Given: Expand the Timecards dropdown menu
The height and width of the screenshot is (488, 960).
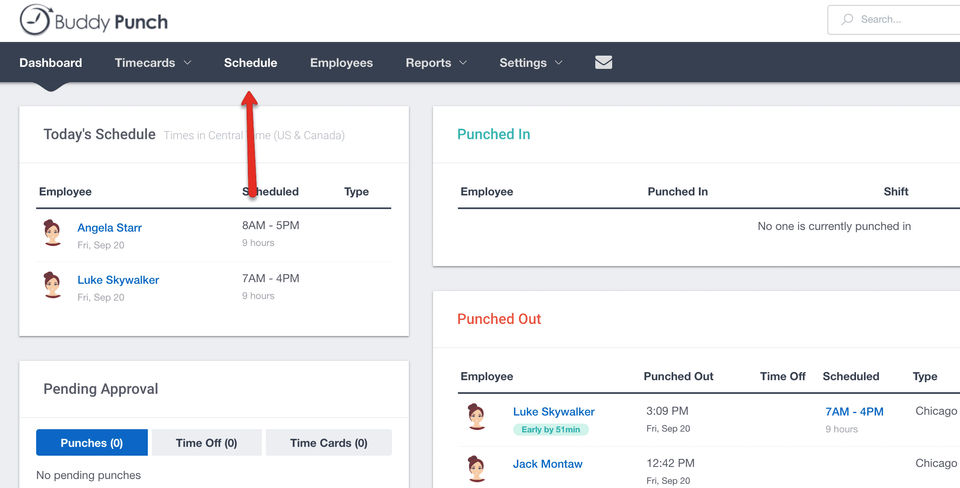Looking at the screenshot, I should (x=153, y=62).
